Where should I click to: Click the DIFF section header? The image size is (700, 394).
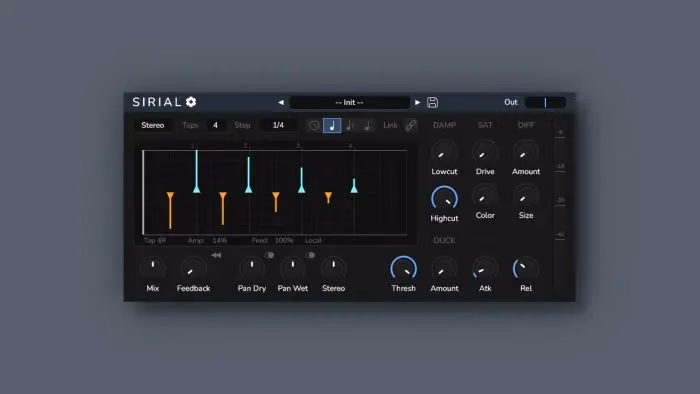(x=526, y=125)
